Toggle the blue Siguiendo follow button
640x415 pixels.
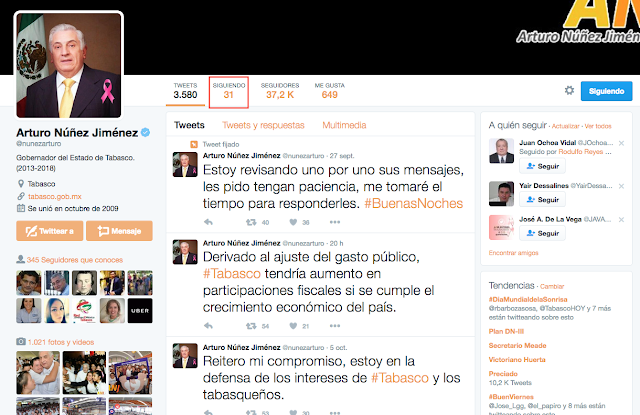point(606,91)
